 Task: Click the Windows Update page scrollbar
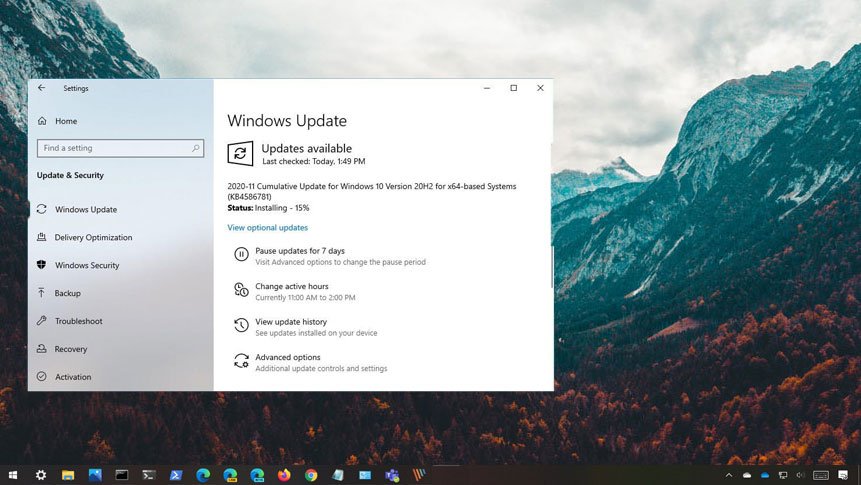(551, 268)
